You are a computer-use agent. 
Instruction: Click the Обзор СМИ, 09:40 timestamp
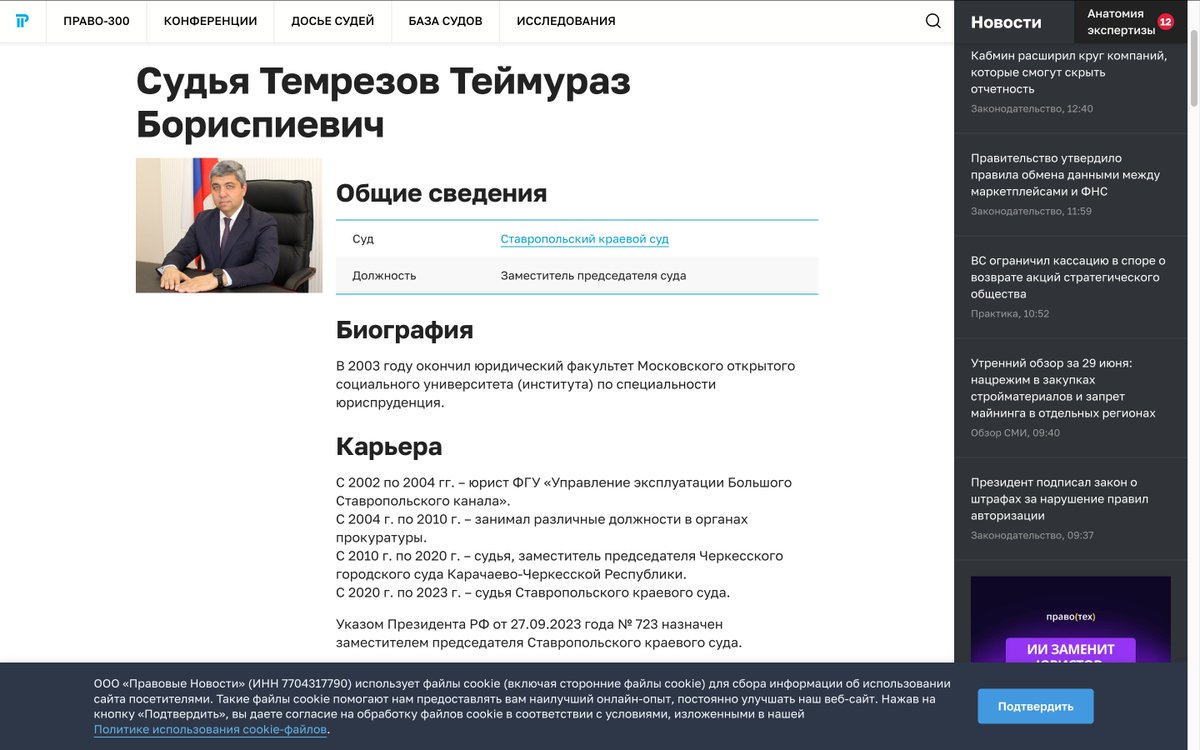pyautogui.click(x=1015, y=433)
